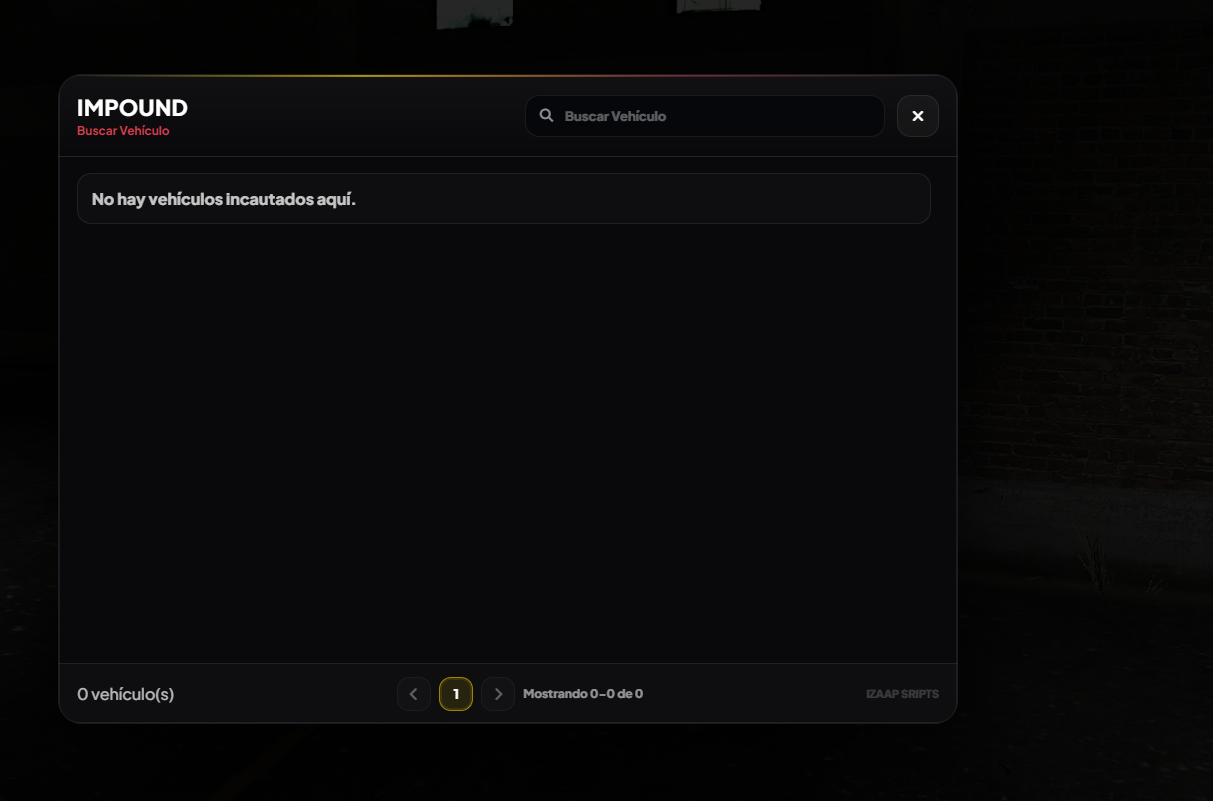Image resolution: width=1213 pixels, height=801 pixels.
Task: Go to previous page arrow
Action: point(414,694)
